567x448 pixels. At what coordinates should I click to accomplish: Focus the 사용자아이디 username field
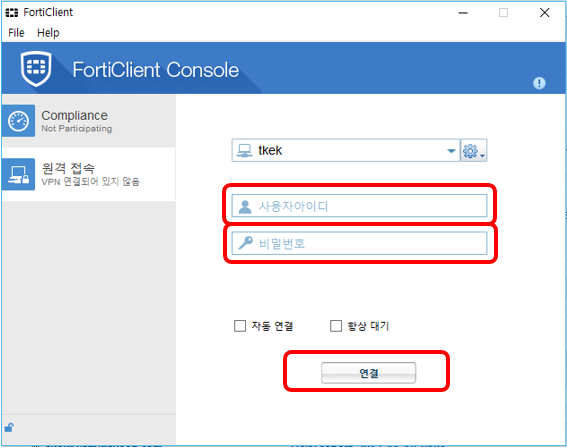[x=359, y=206]
